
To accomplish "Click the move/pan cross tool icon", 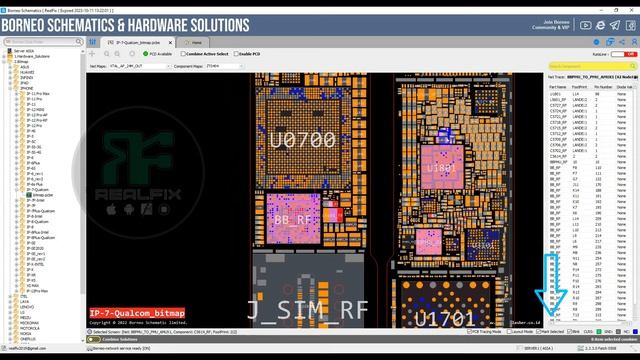I will point(92,53).
